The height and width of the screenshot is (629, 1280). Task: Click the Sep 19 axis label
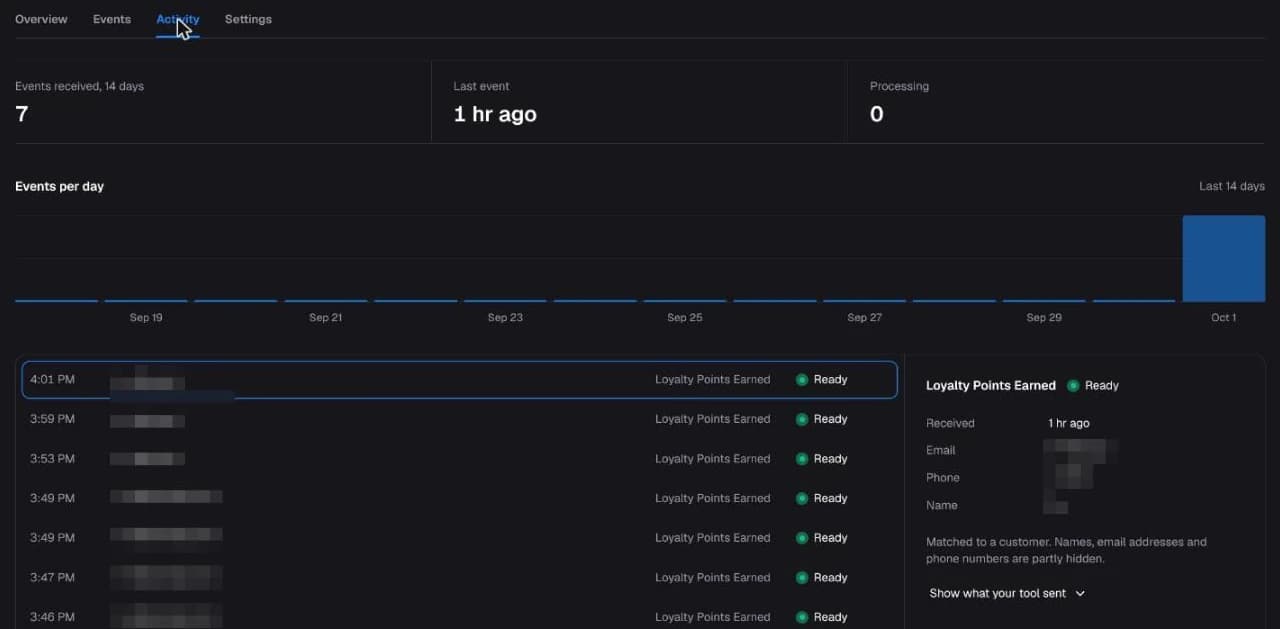tap(146, 317)
